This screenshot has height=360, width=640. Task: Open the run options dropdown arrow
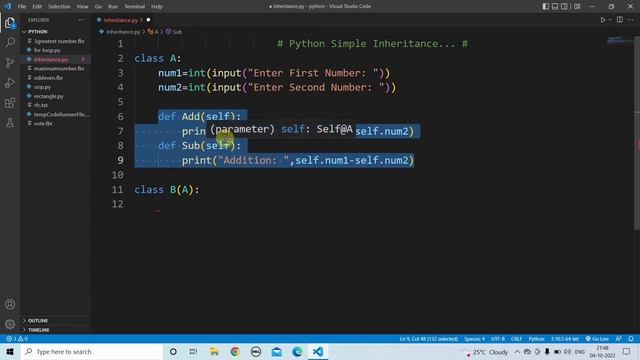(x=610, y=20)
